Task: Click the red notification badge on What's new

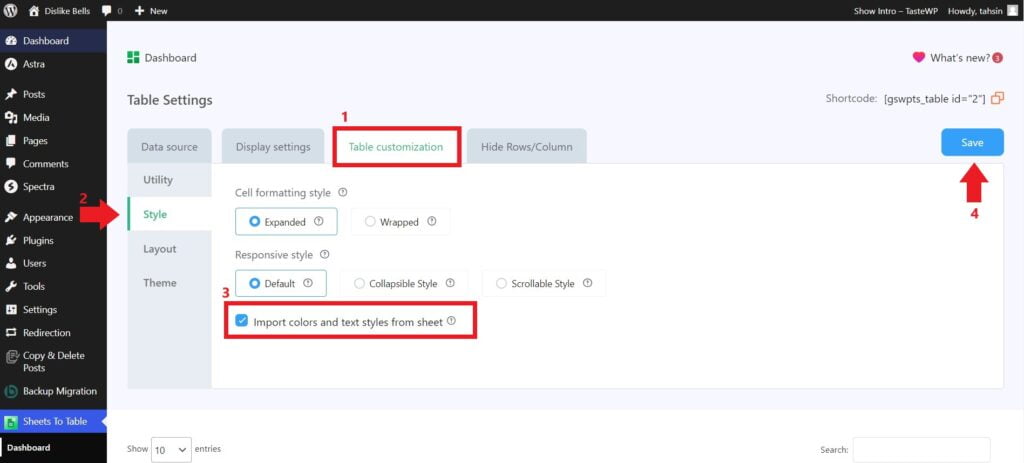Action: coord(997,58)
